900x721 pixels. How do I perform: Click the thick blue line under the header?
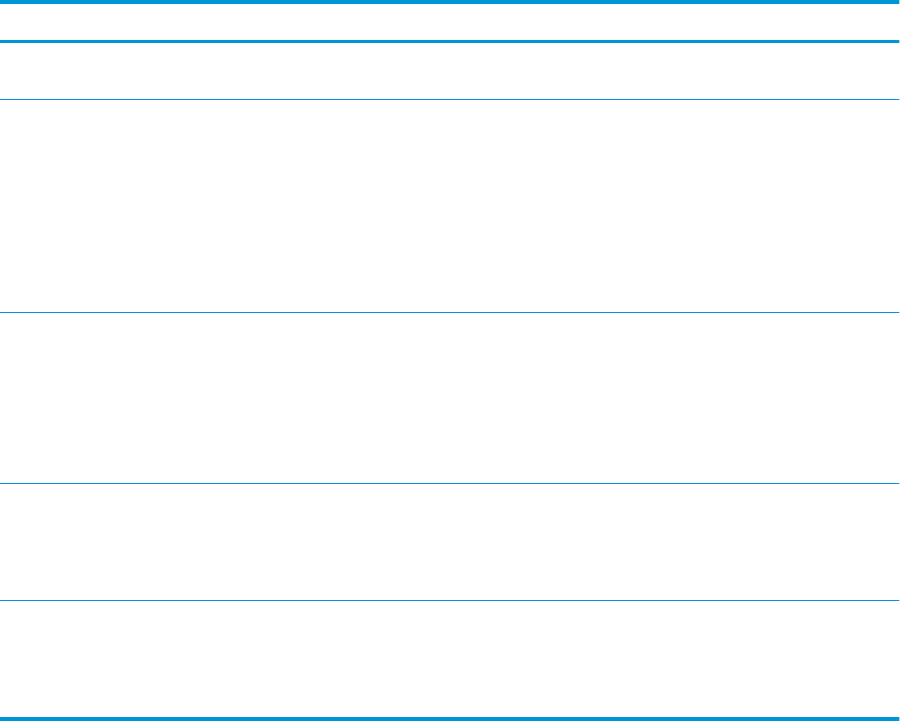coord(450,41)
